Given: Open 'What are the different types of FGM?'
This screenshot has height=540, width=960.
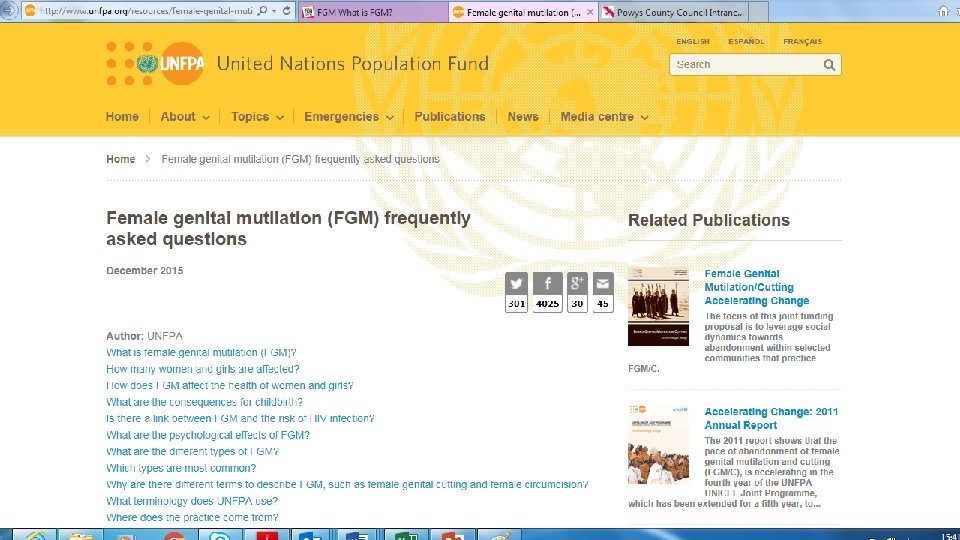Looking at the screenshot, I should click(x=192, y=452).
